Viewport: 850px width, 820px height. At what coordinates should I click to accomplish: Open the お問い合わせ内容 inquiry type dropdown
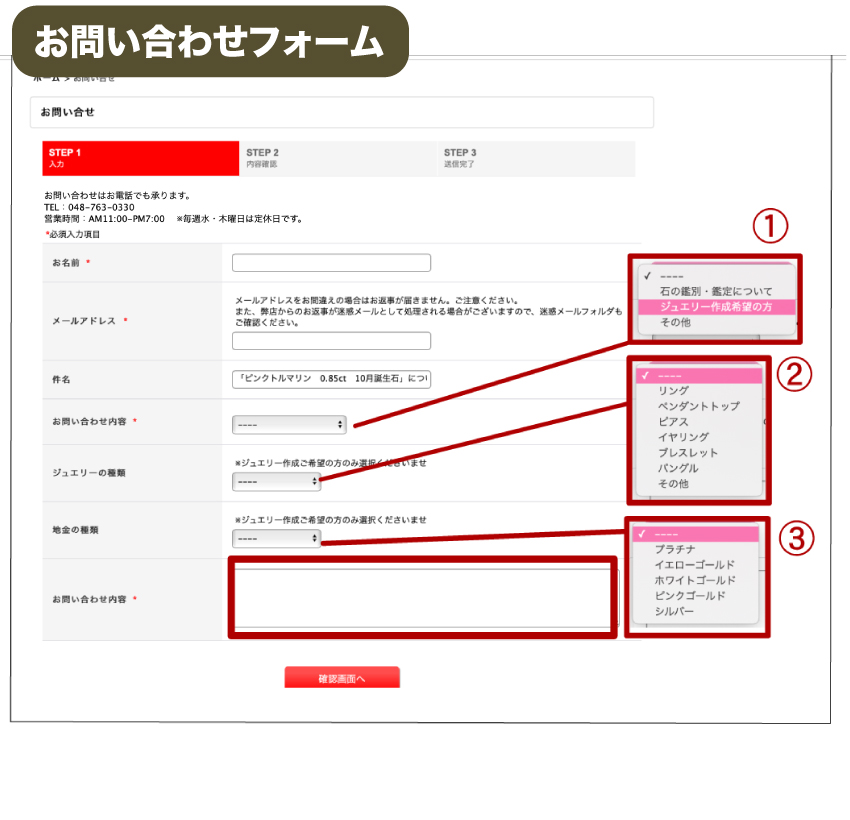tap(289, 424)
